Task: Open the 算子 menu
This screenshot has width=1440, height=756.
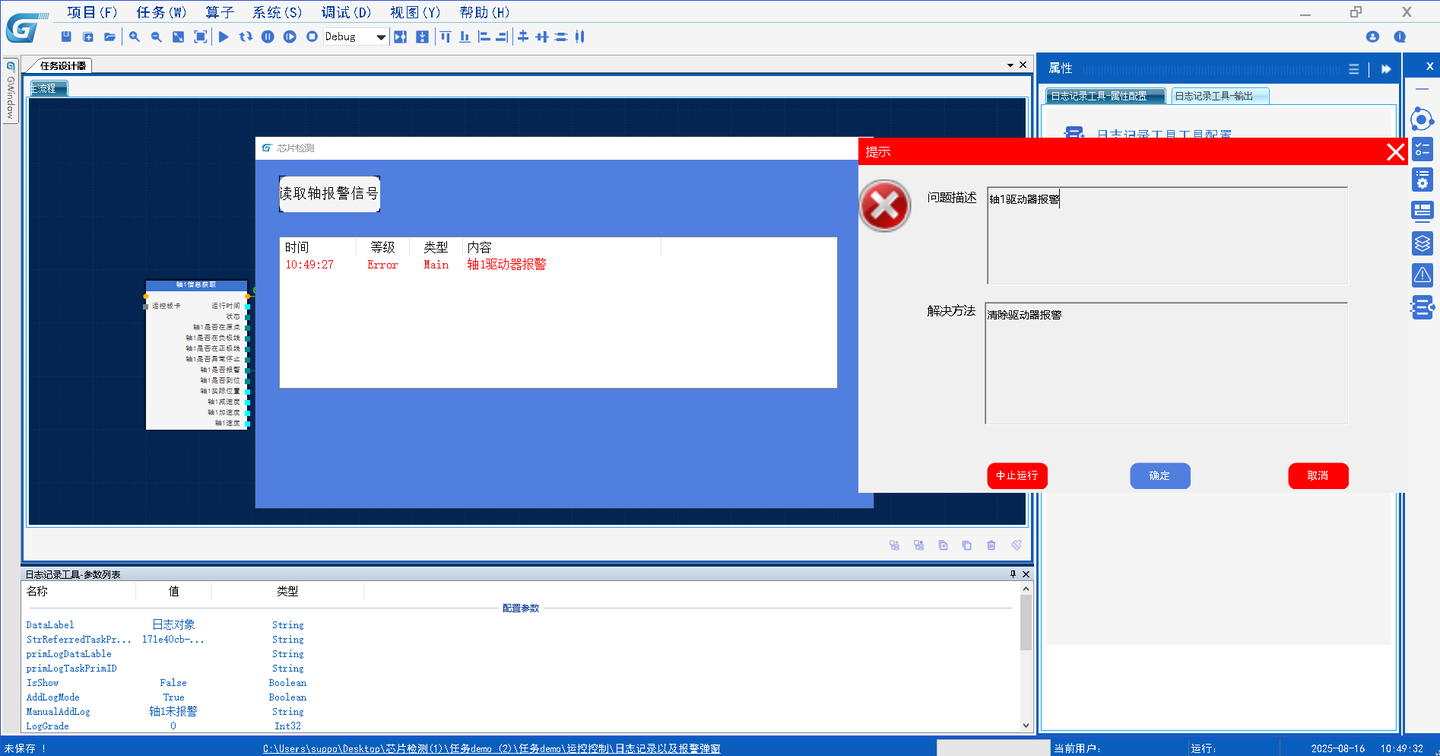Action: coord(220,12)
